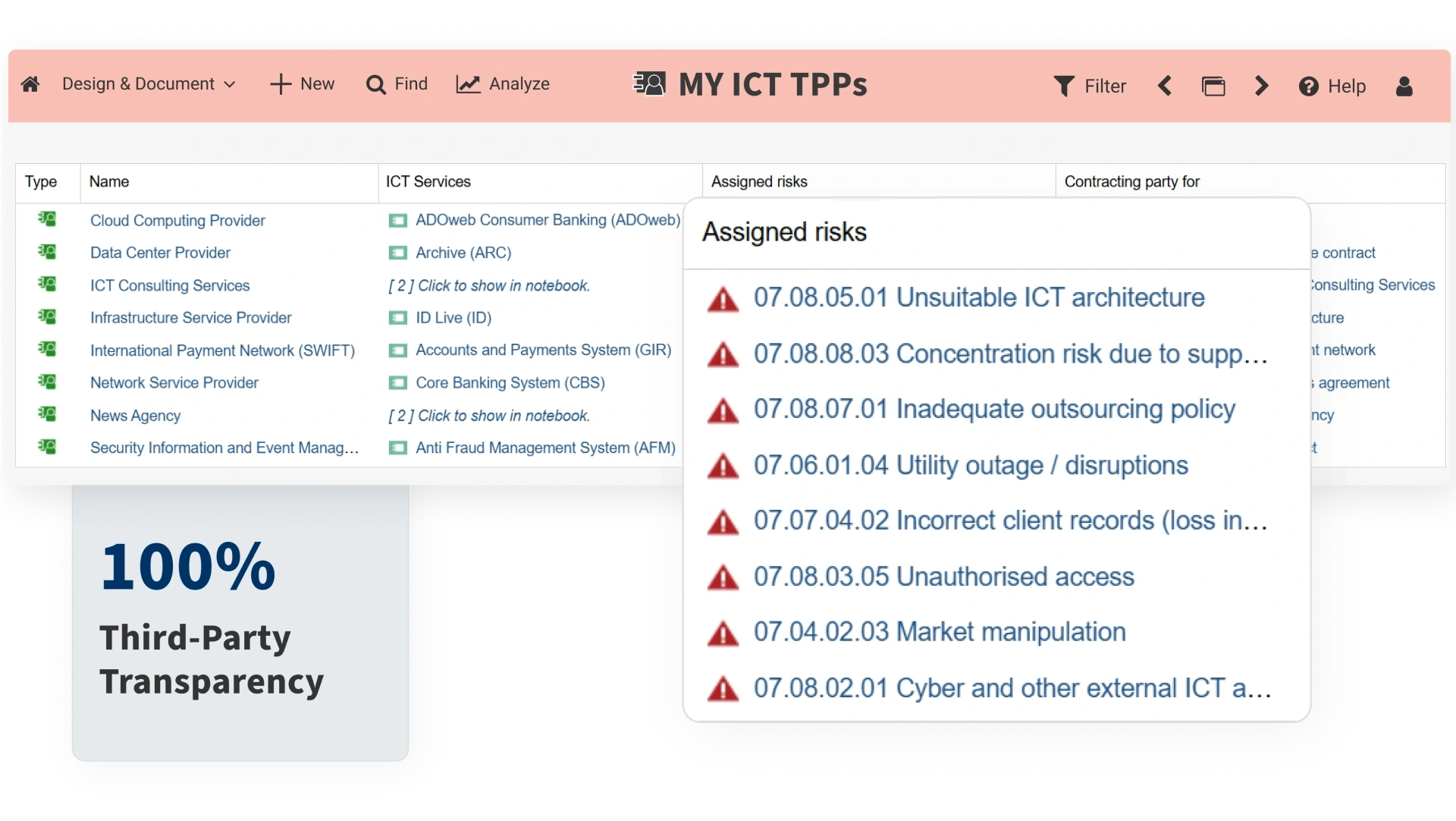This screenshot has height=821, width=1456.
Task: Navigate back with the left chevron arrow
Action: pyautogui.click(x=1165, y=86)
